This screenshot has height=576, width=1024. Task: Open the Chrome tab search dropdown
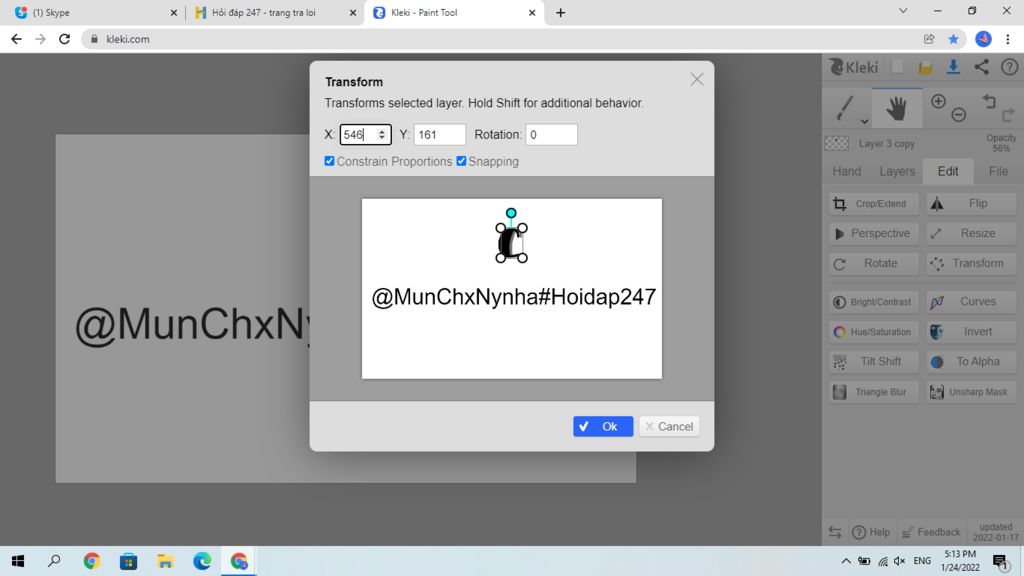903,11
